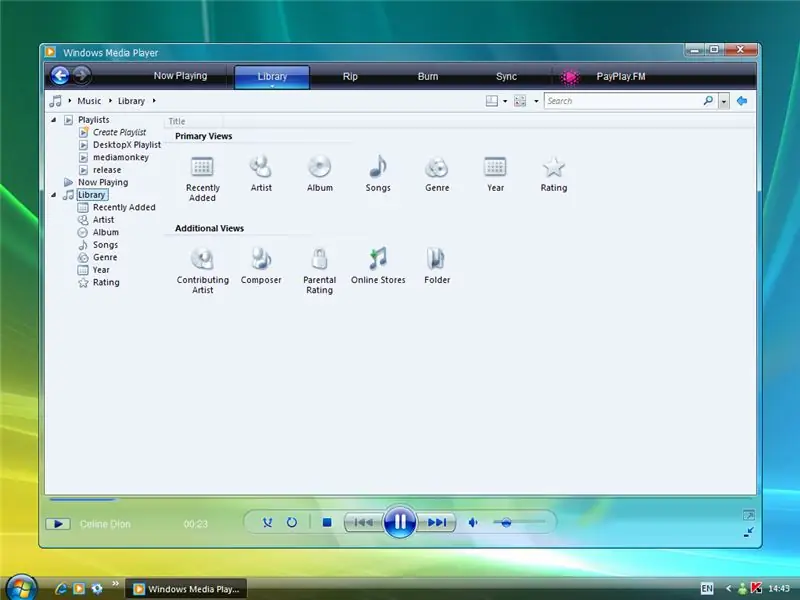The width and height of the screenshot is (800, 600).
Task: Click into the Search field
Action: tap(624, 101)
